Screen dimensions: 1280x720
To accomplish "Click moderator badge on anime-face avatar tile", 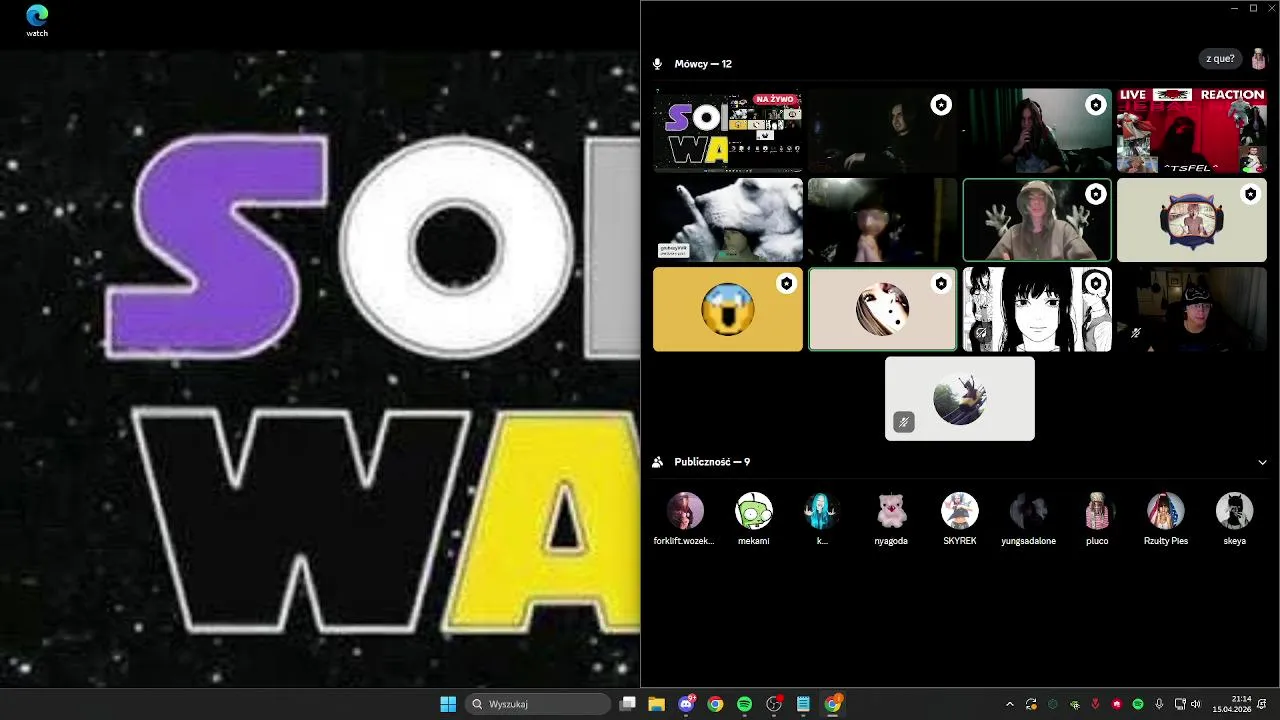I will (941, 284).
